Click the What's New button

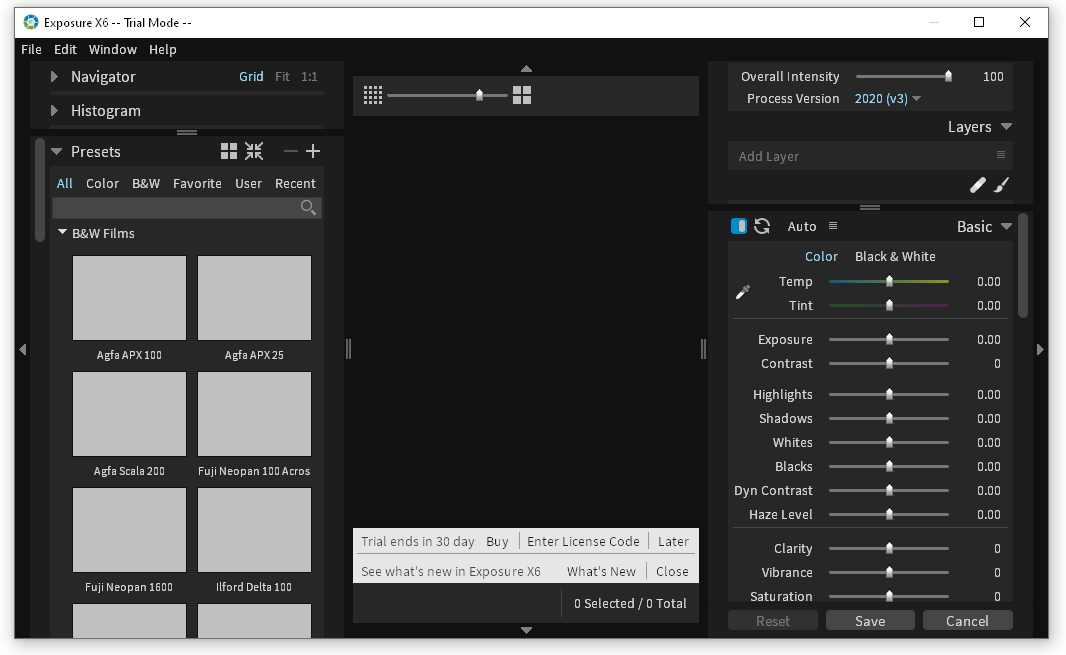[601, 571]
